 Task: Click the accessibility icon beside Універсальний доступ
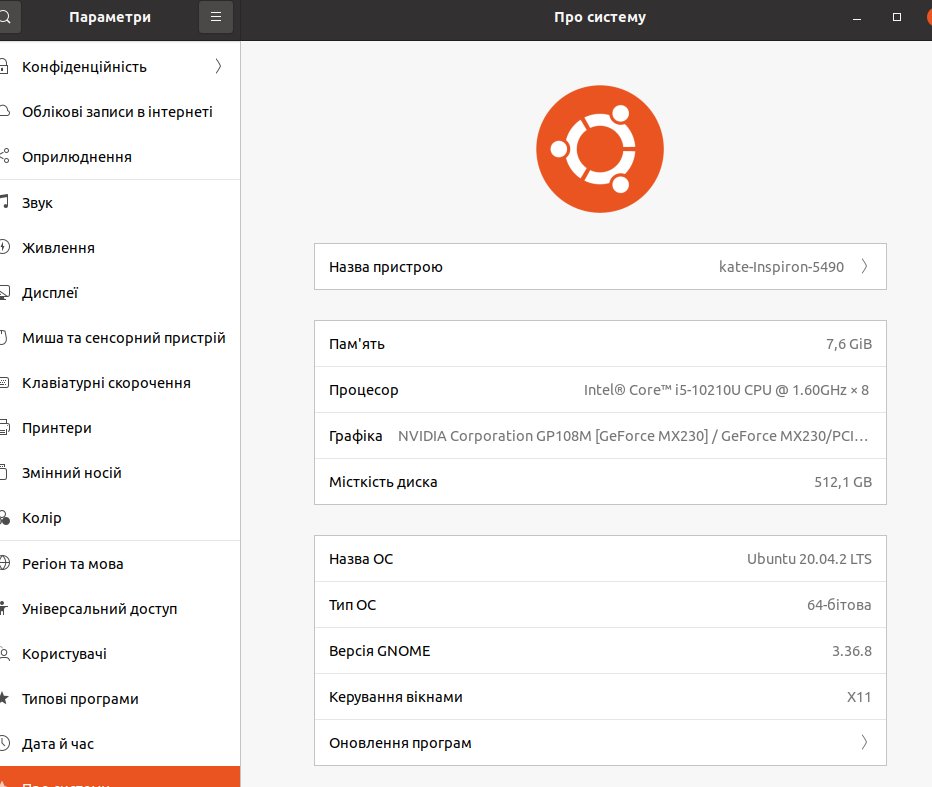point(3,608)
